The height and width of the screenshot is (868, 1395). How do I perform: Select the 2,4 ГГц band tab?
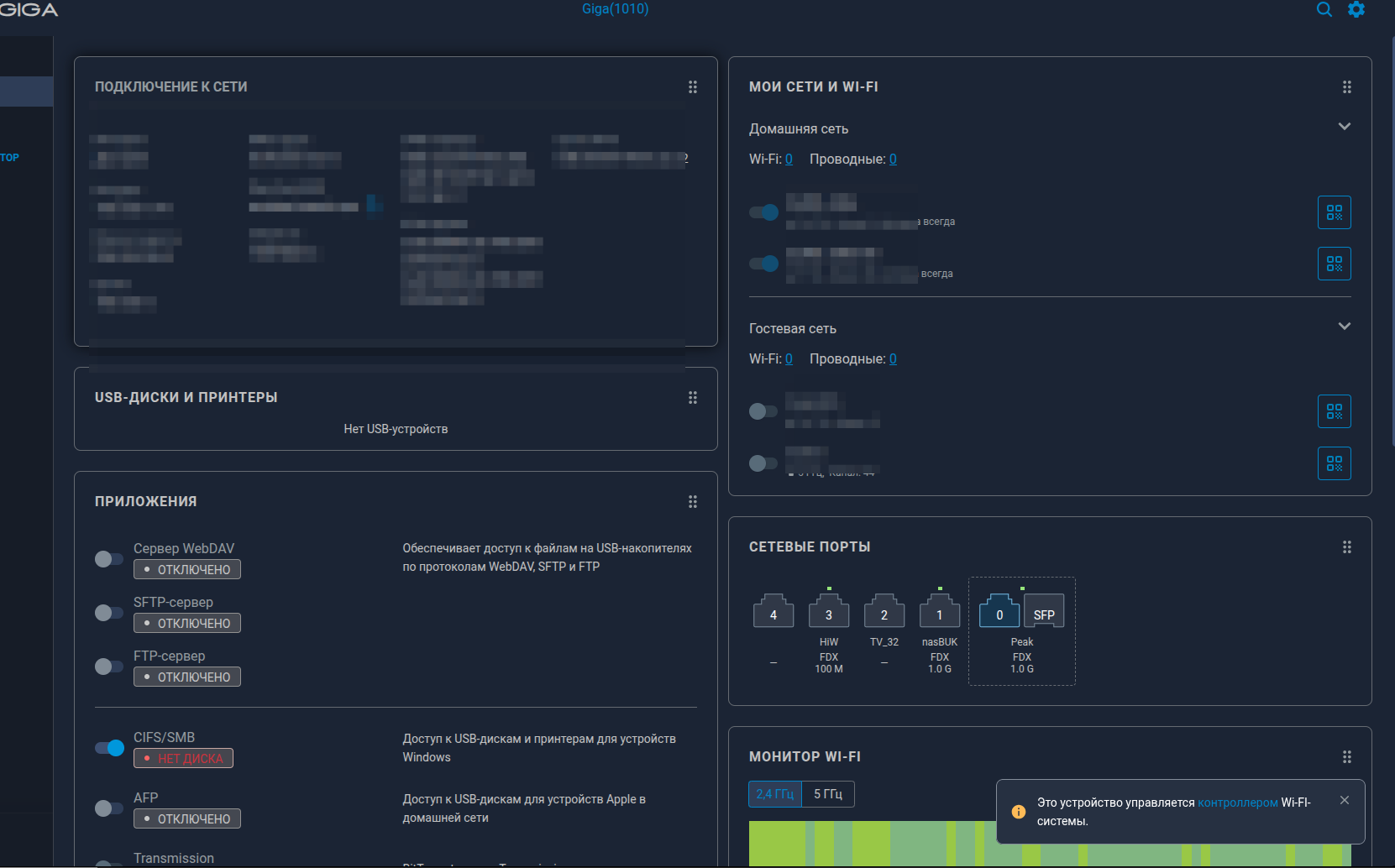tap(774, 794)
